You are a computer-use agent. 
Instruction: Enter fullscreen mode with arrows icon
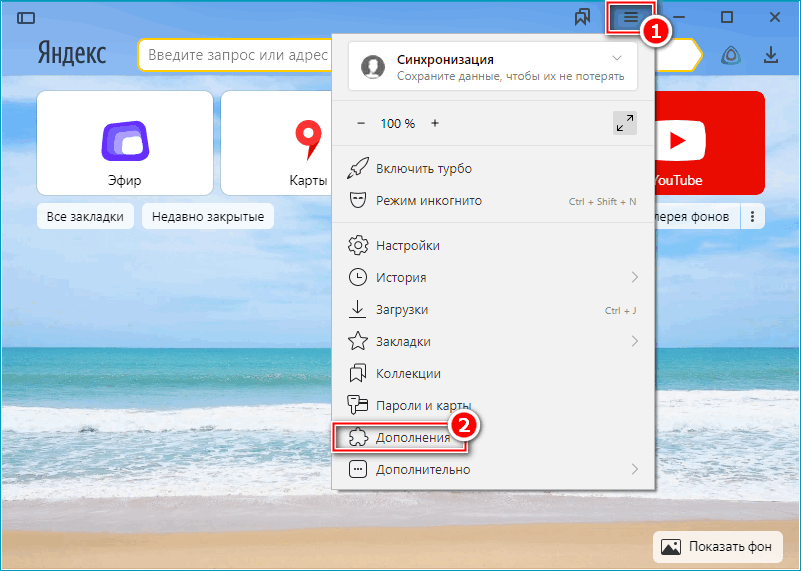point(625,123)
